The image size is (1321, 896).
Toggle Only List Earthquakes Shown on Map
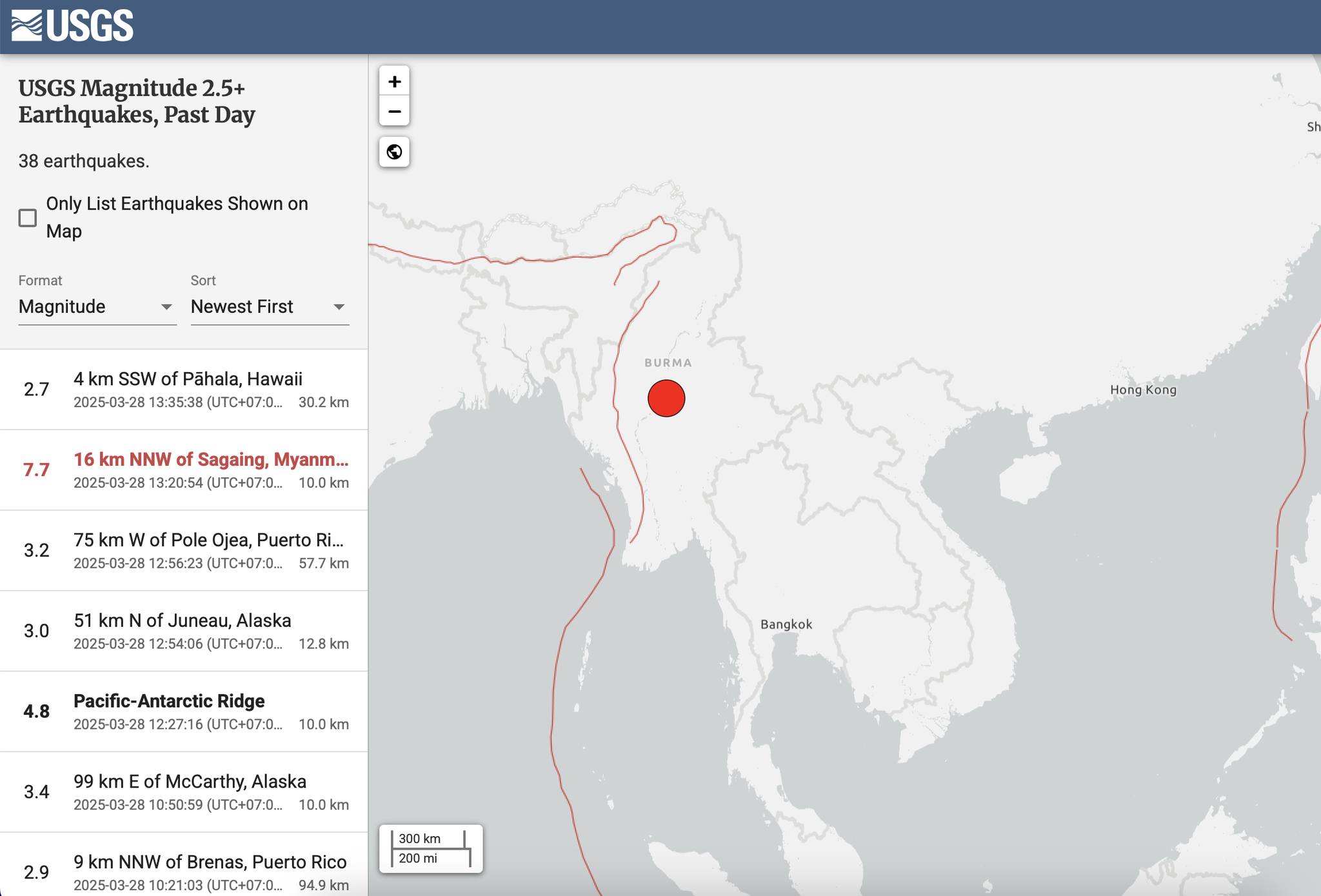pos(28,218)
